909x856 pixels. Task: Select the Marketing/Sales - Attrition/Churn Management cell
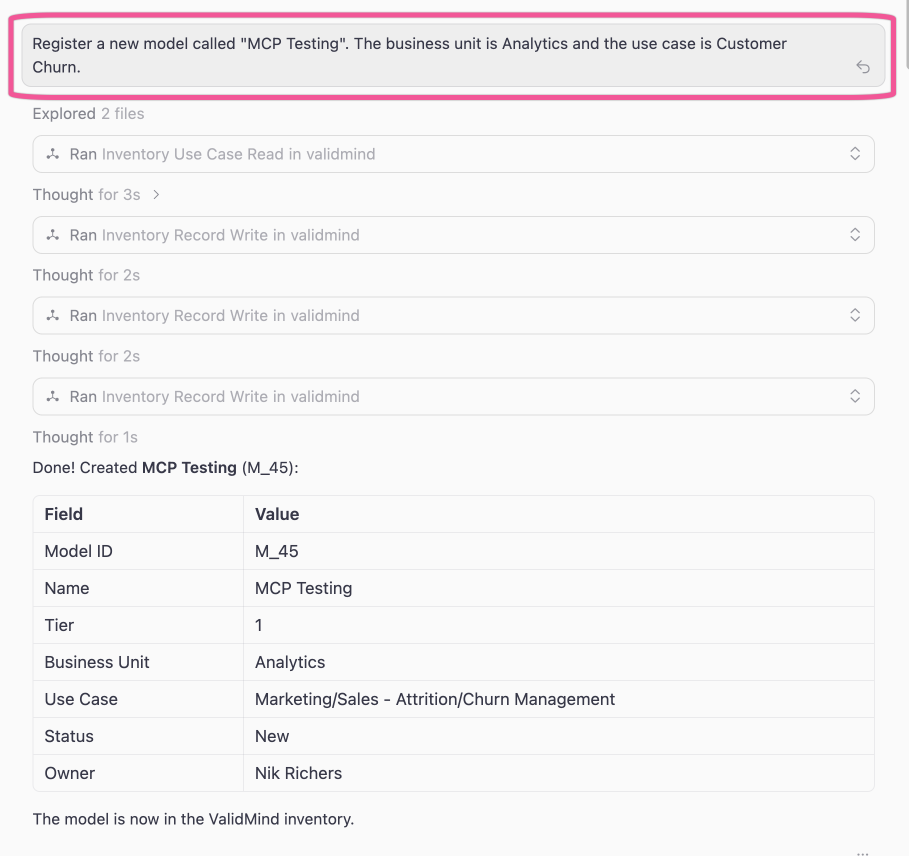[x=435, y=699]
